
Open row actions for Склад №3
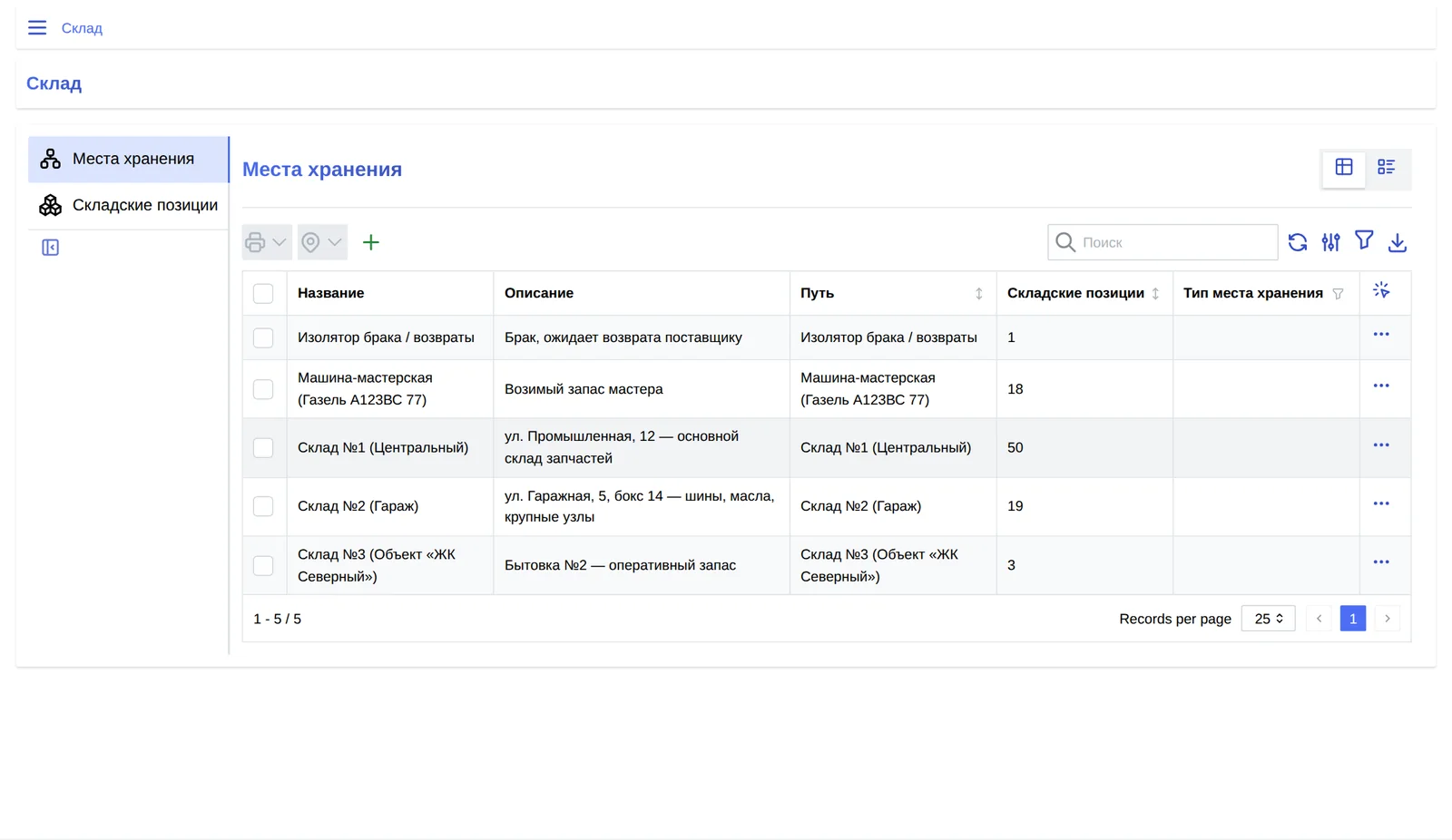point(1381,562)
